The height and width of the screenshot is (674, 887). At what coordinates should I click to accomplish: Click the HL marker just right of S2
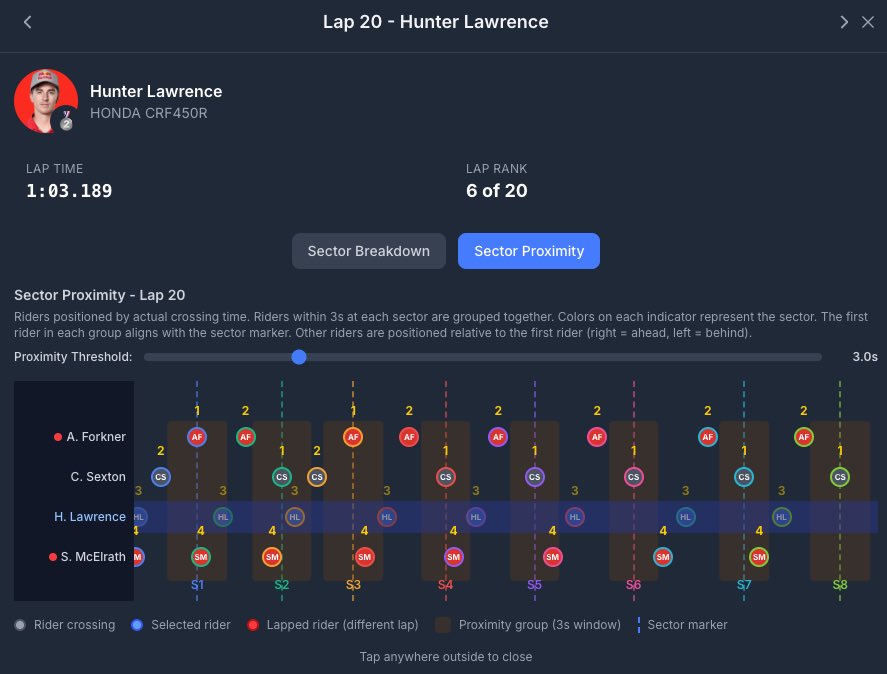(295, 517)
